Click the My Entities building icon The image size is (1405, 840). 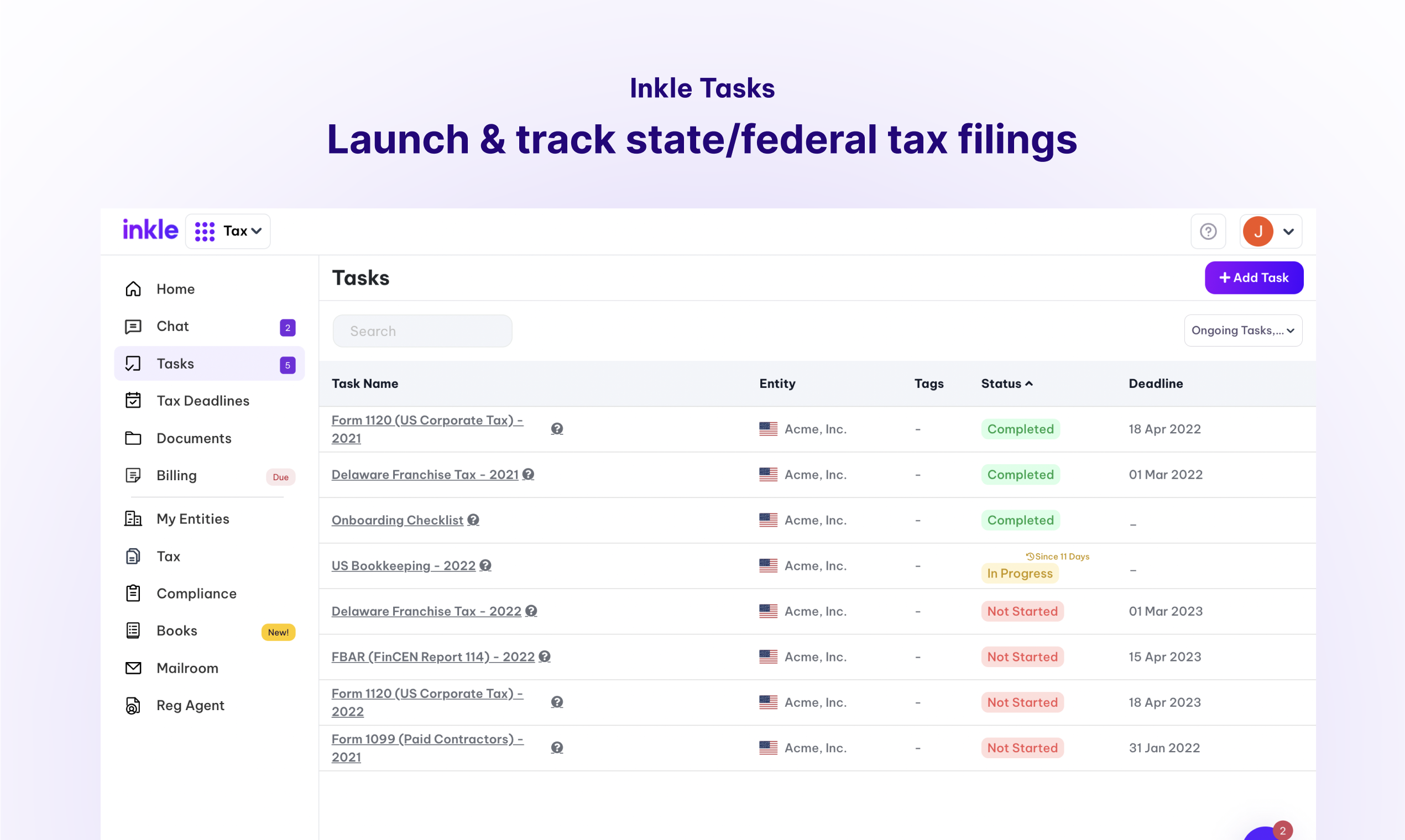tap(133, 518)
